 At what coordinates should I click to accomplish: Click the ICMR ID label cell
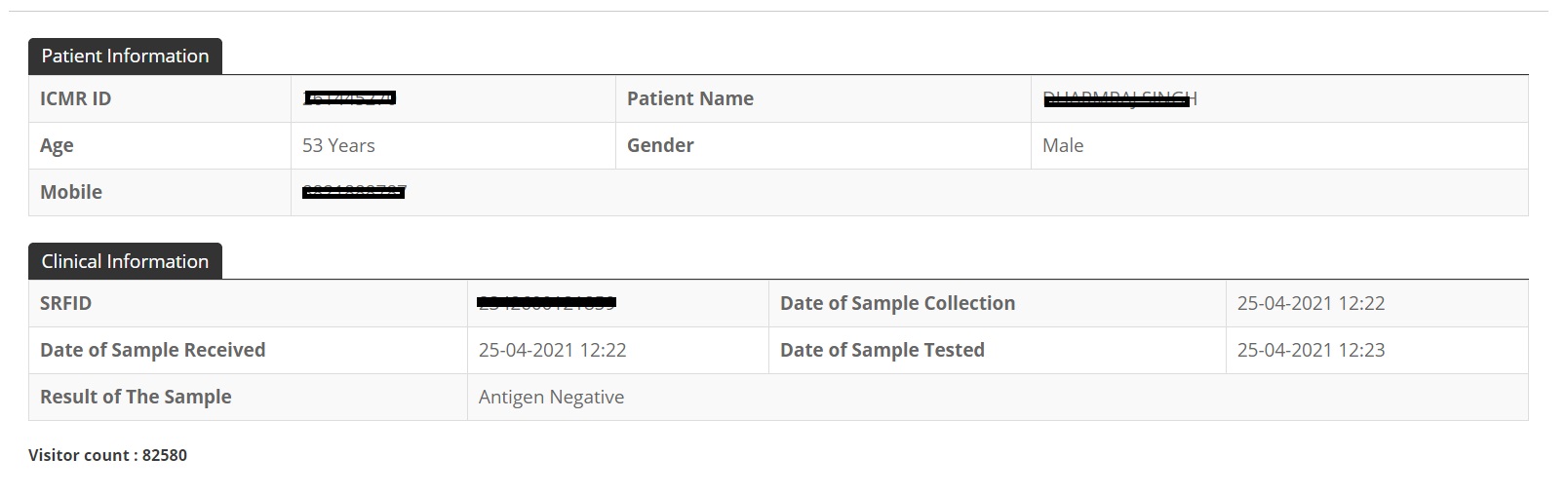point(75,98)
